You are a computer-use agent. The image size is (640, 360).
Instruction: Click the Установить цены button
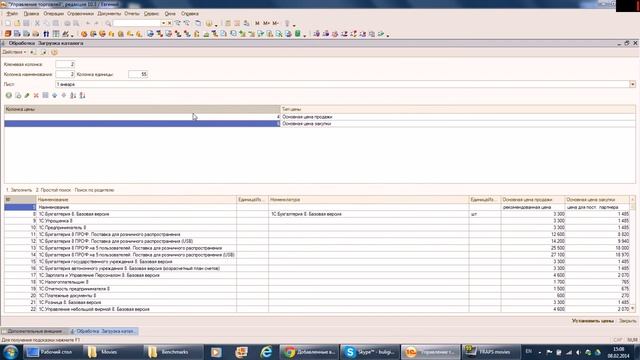coord(592,321)
